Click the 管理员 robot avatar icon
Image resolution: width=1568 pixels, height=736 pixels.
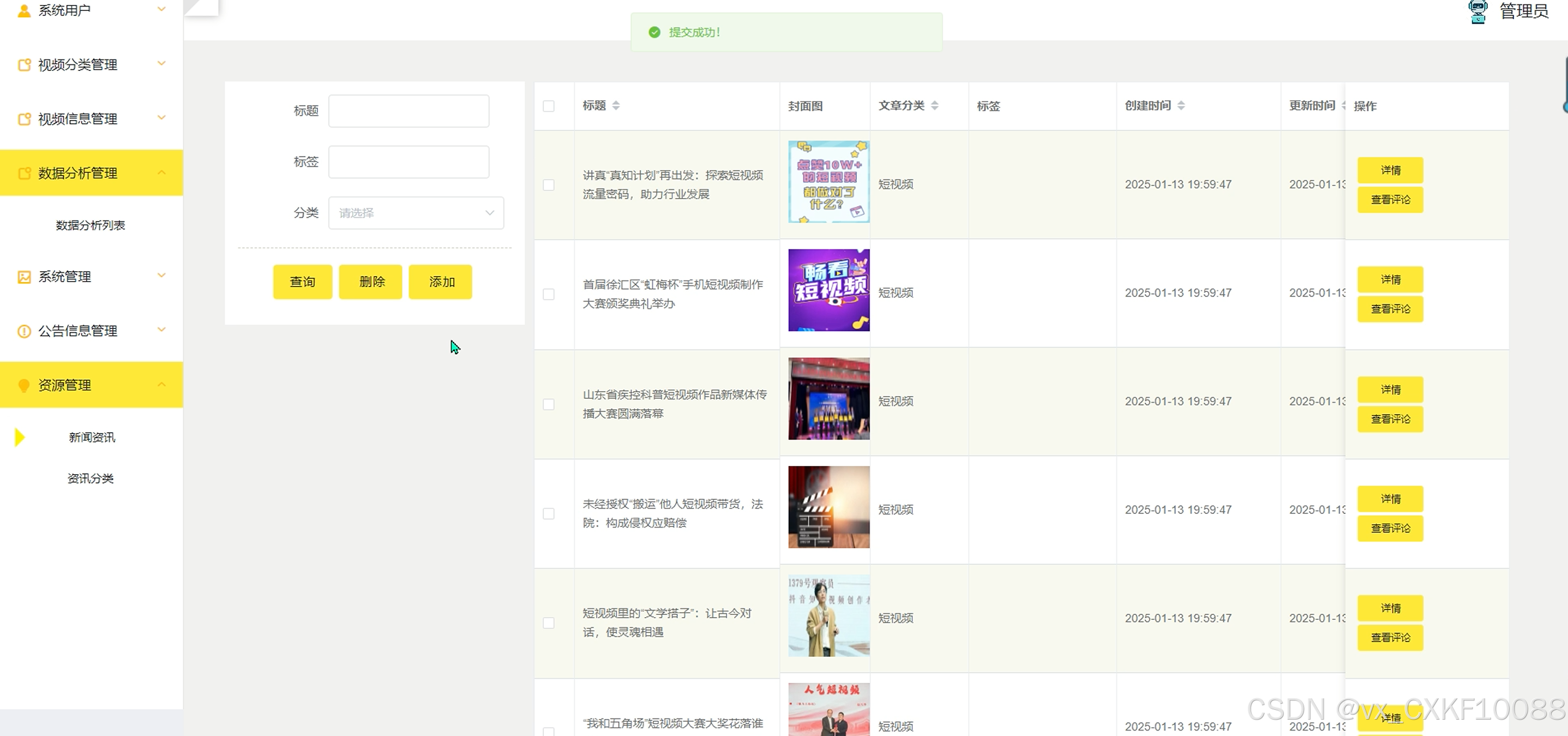[x=1477, y=11]
